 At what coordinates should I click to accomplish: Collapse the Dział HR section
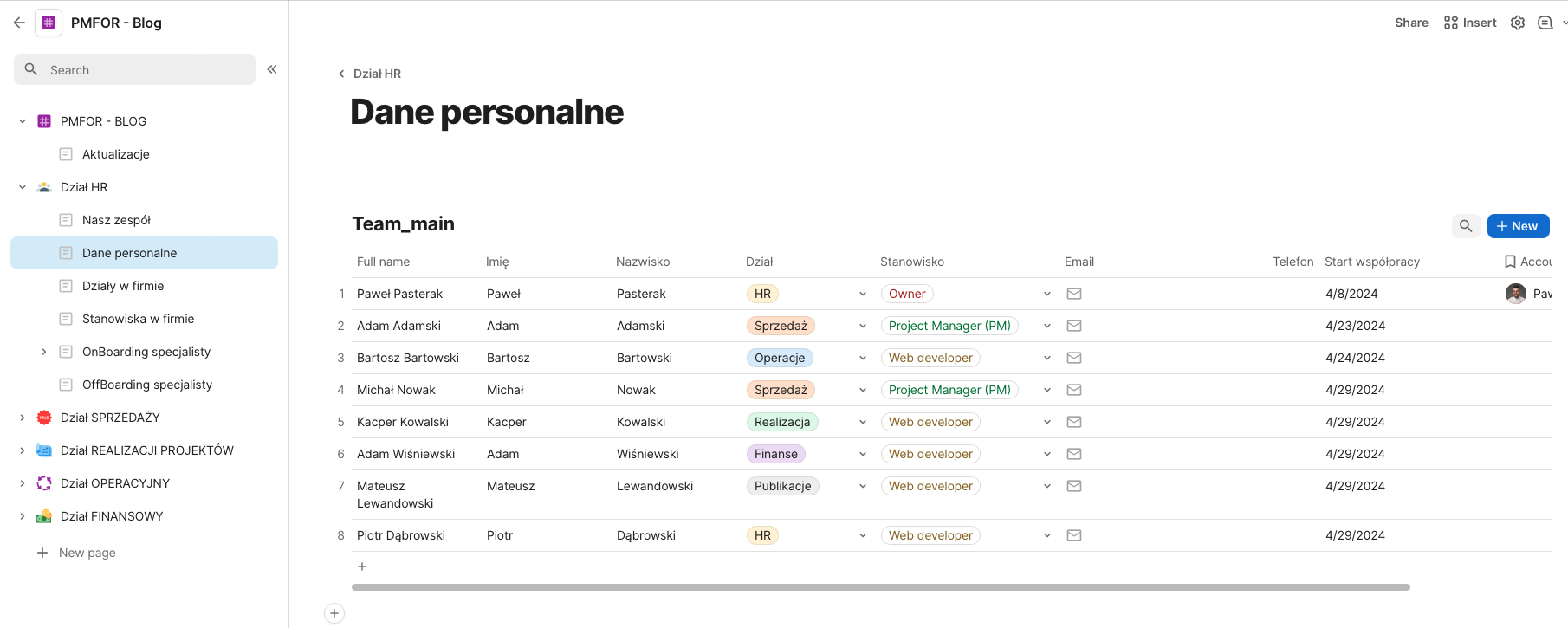coord(23,187)
